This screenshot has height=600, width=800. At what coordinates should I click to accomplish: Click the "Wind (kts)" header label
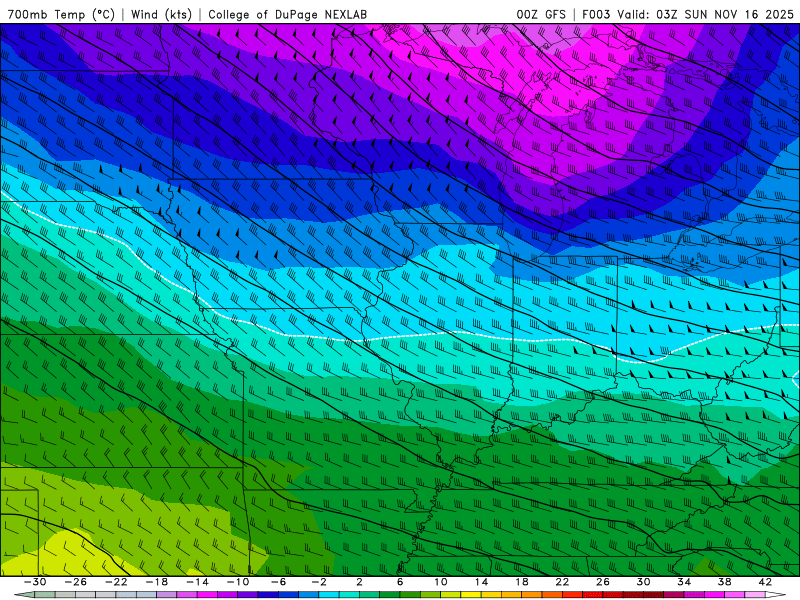(161, 14)
